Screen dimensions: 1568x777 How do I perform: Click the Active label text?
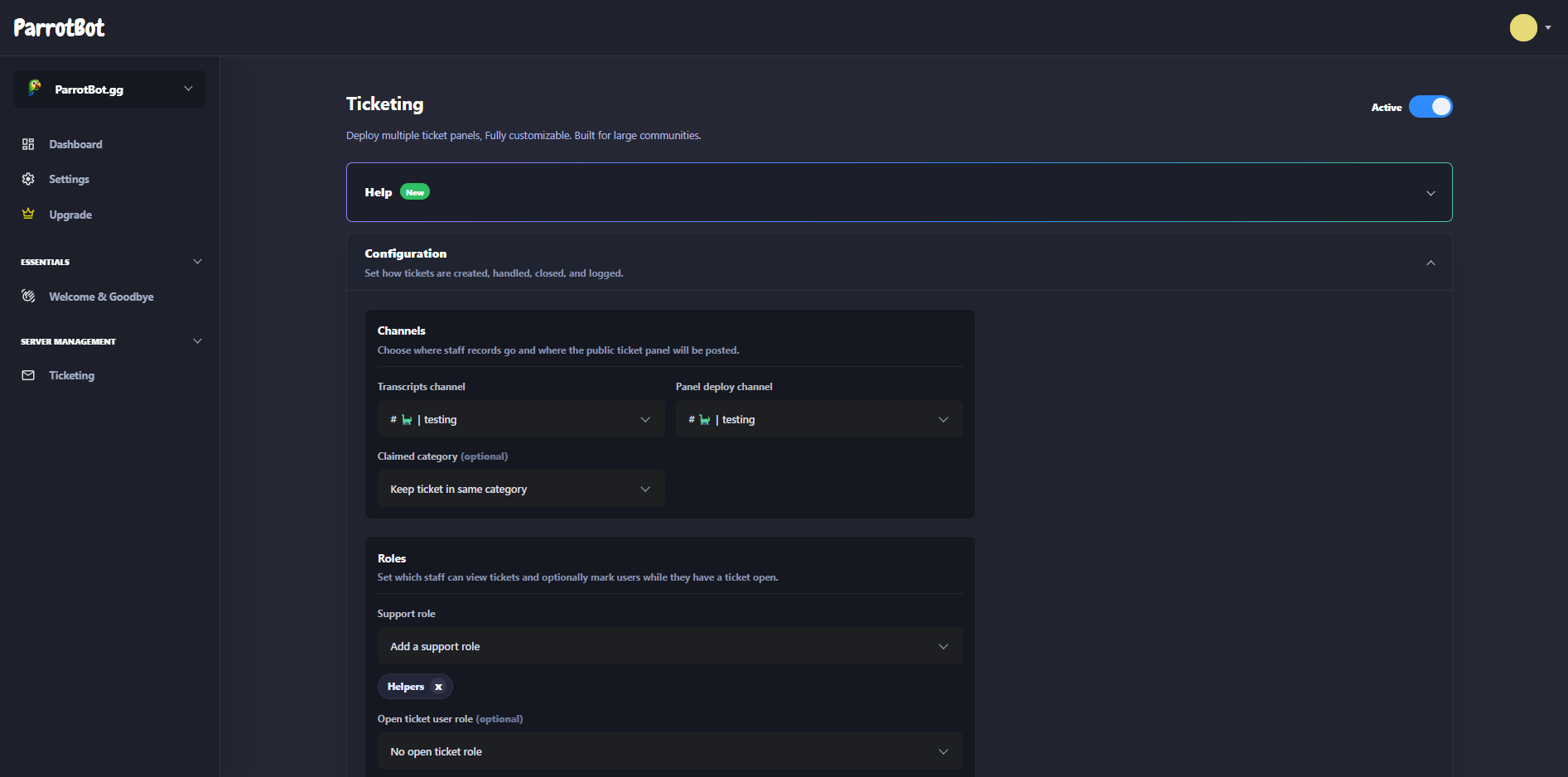click(1387, 107)
